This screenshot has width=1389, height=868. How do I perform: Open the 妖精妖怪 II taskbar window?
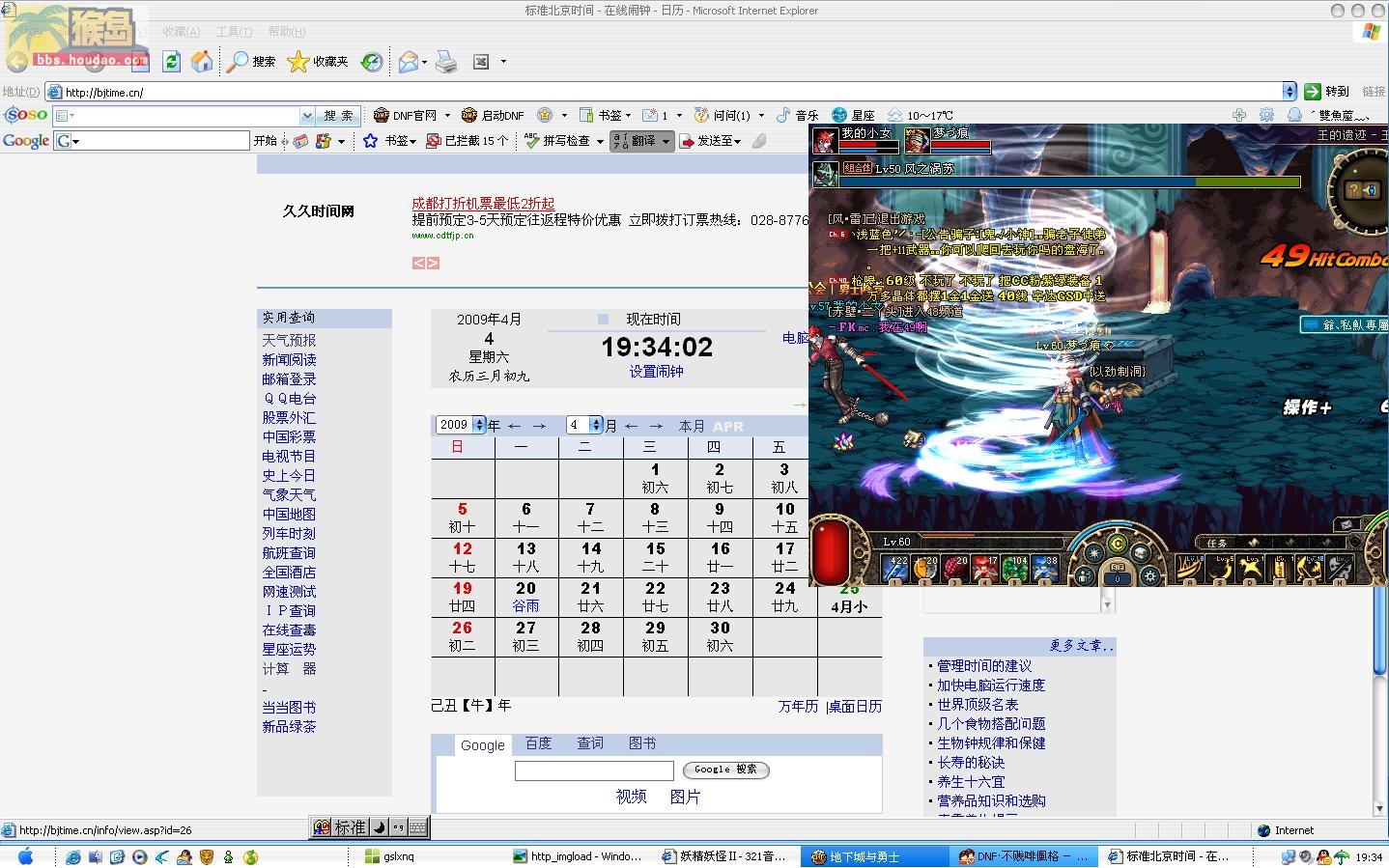[x=724, y=856]
